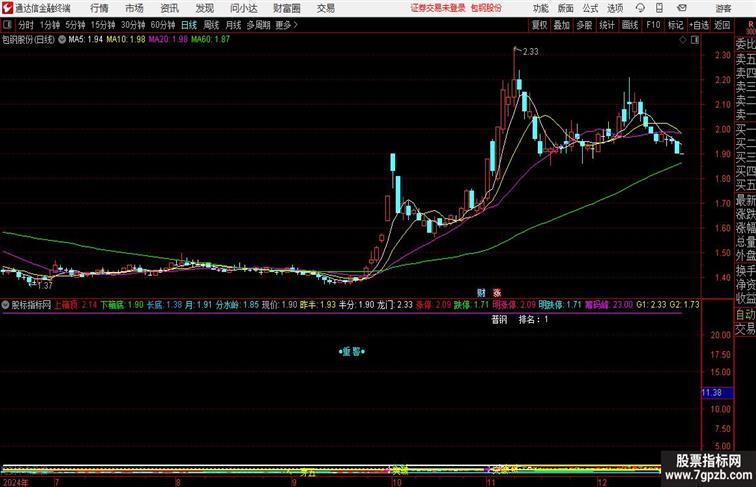Click the 重警 warning label in sub-chart
The height and width of the screenshot is (487, 756).
[352, 352]
